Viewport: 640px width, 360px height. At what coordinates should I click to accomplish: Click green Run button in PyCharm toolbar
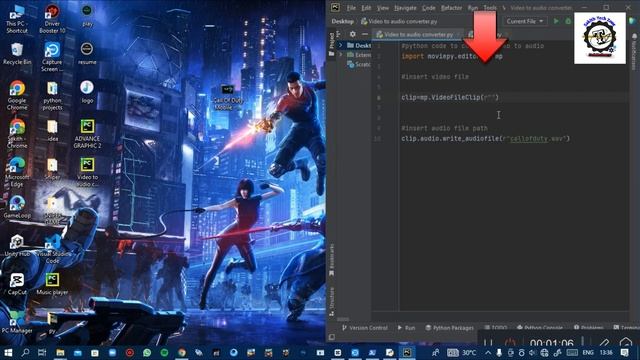[556, 21]
